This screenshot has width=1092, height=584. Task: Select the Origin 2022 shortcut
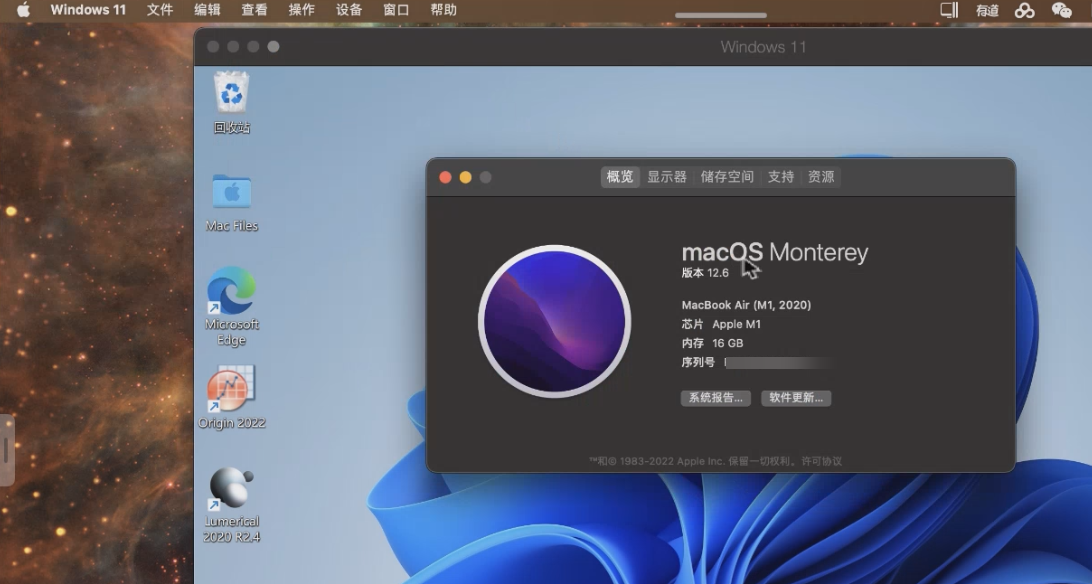click(x=231, y=397)
